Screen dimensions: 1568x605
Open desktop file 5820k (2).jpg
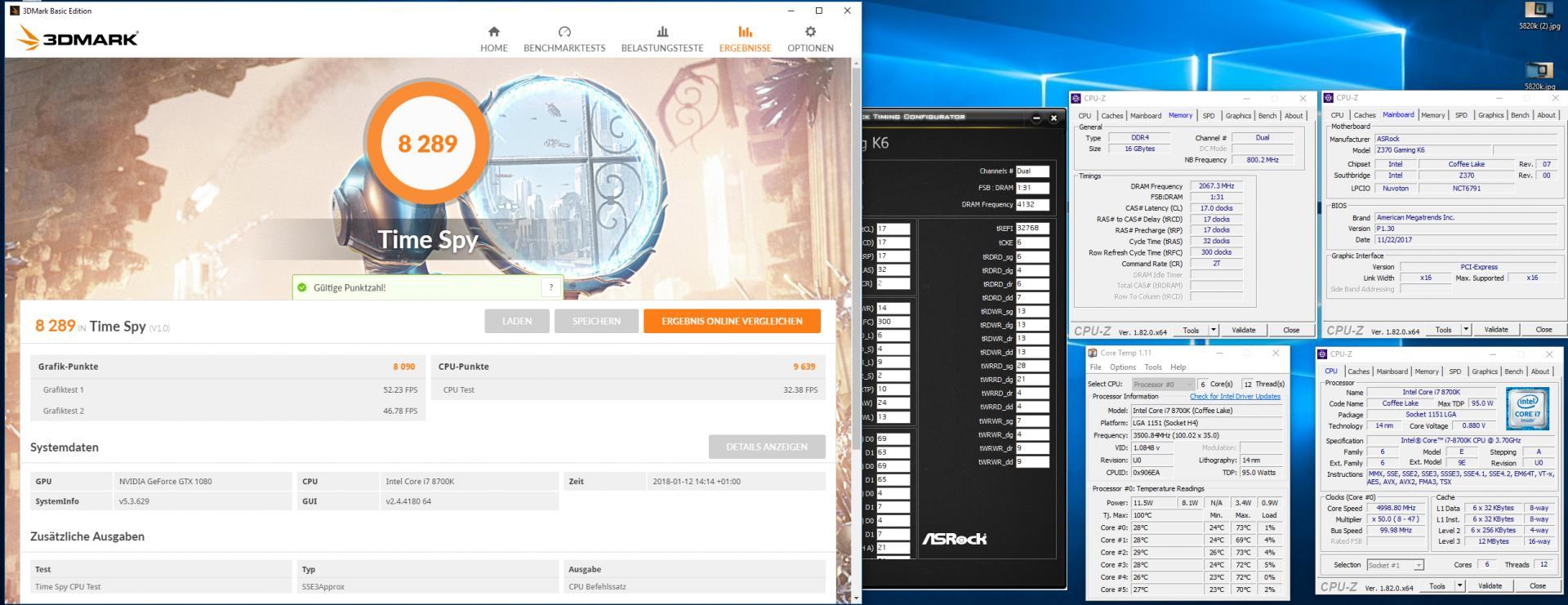point(1539,16)
